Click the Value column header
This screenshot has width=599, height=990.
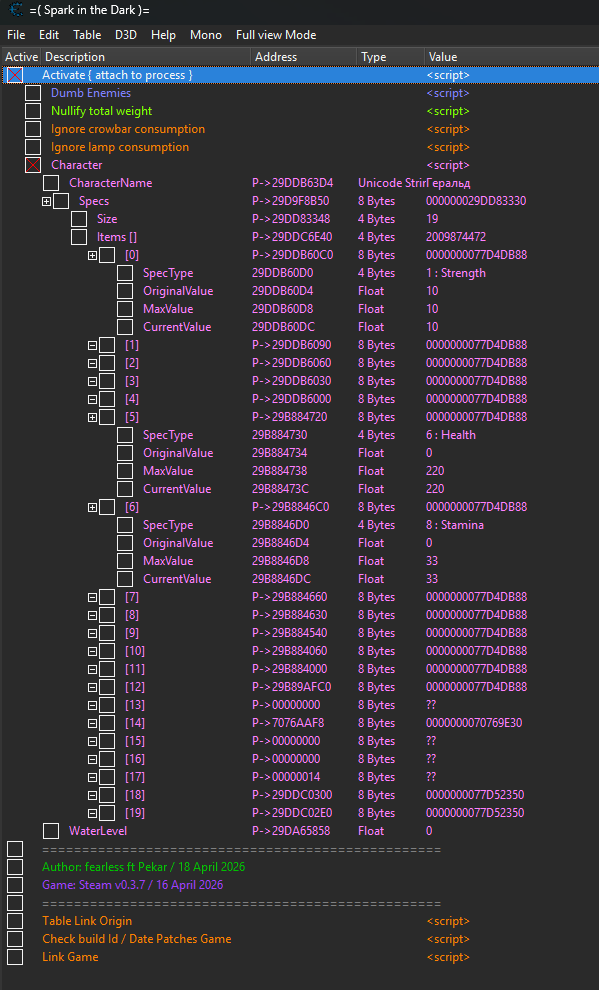click(511, 57)
